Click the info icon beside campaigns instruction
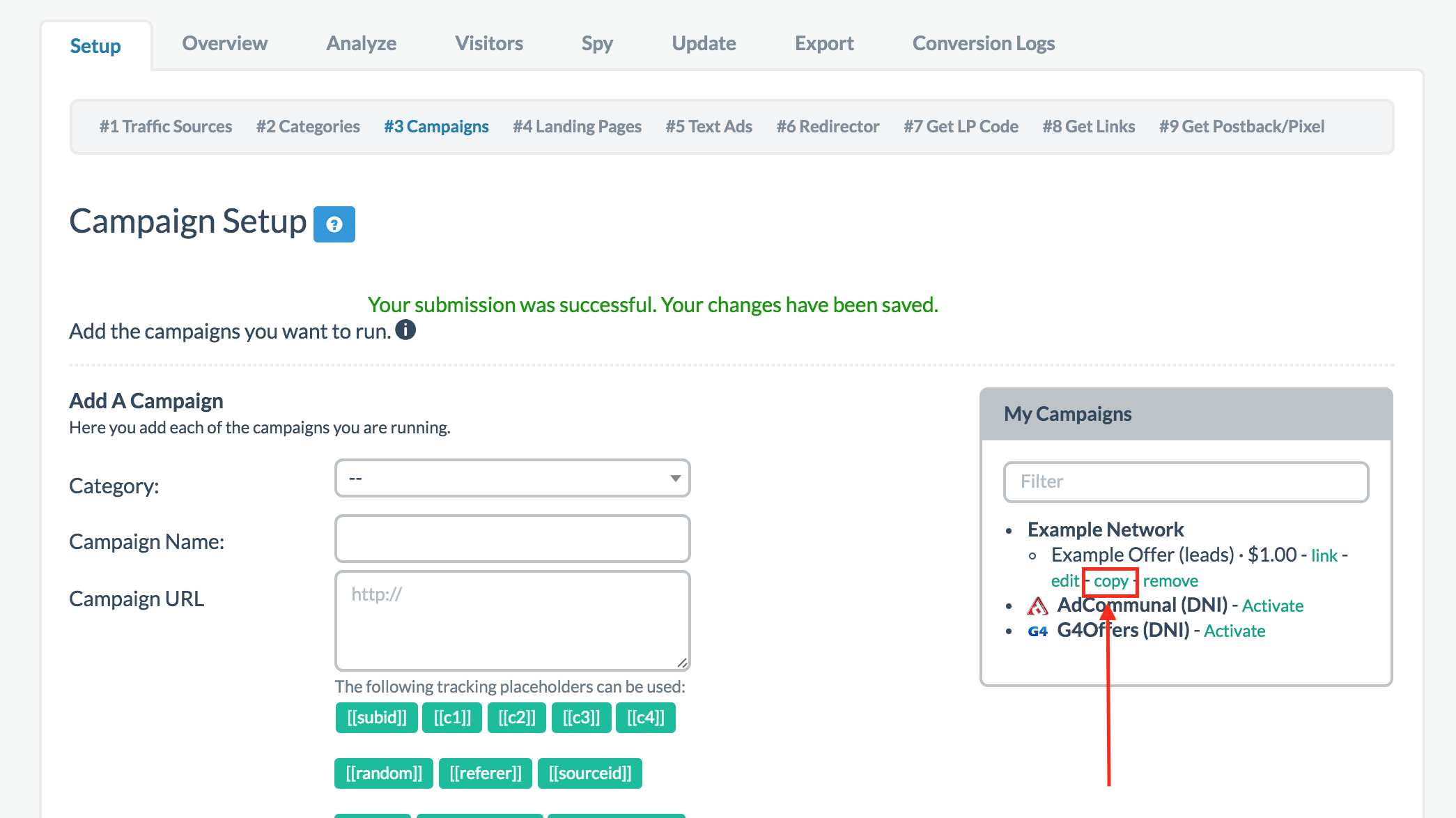Image resolution: width=1456 pixels, height=818 pixels. pyautogui.click(x=405, y=330)
